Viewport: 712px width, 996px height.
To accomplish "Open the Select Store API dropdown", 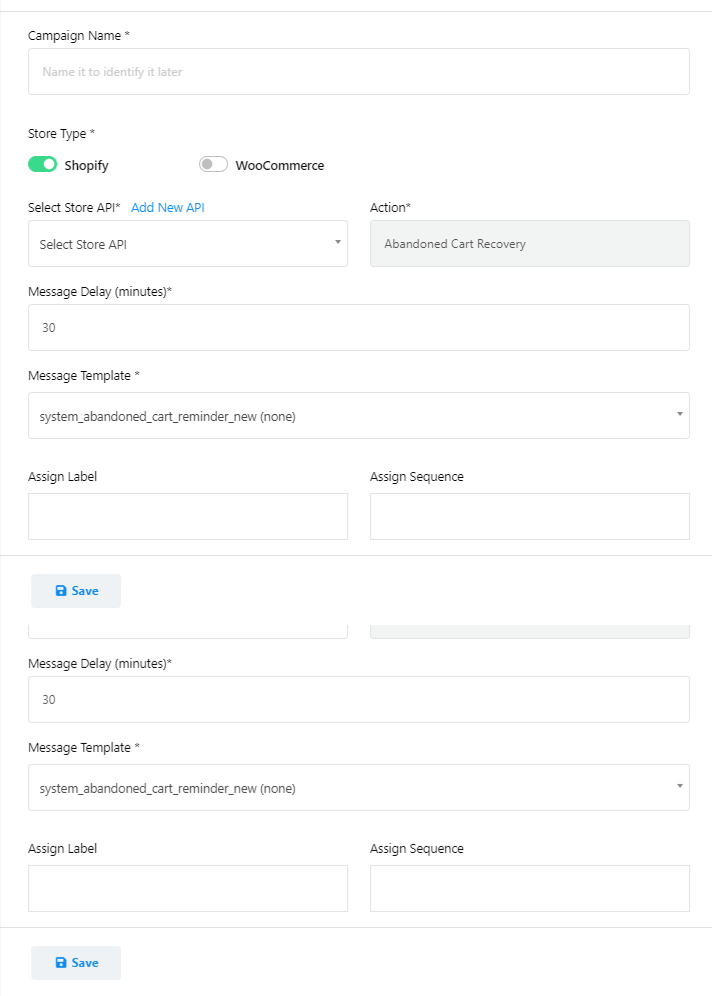I will coord(187,244).
